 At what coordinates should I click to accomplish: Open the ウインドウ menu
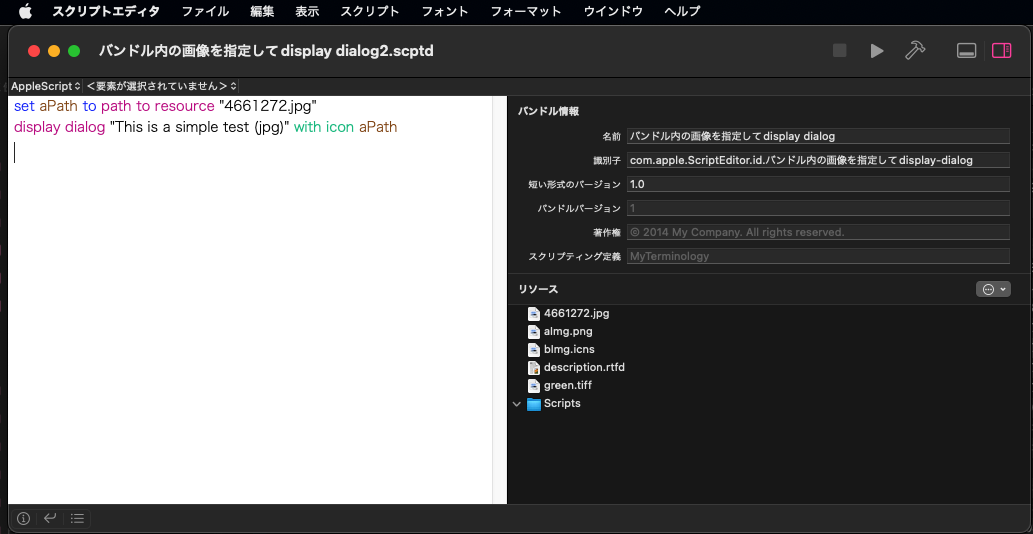pyautogui.click(x=613, y=11)
